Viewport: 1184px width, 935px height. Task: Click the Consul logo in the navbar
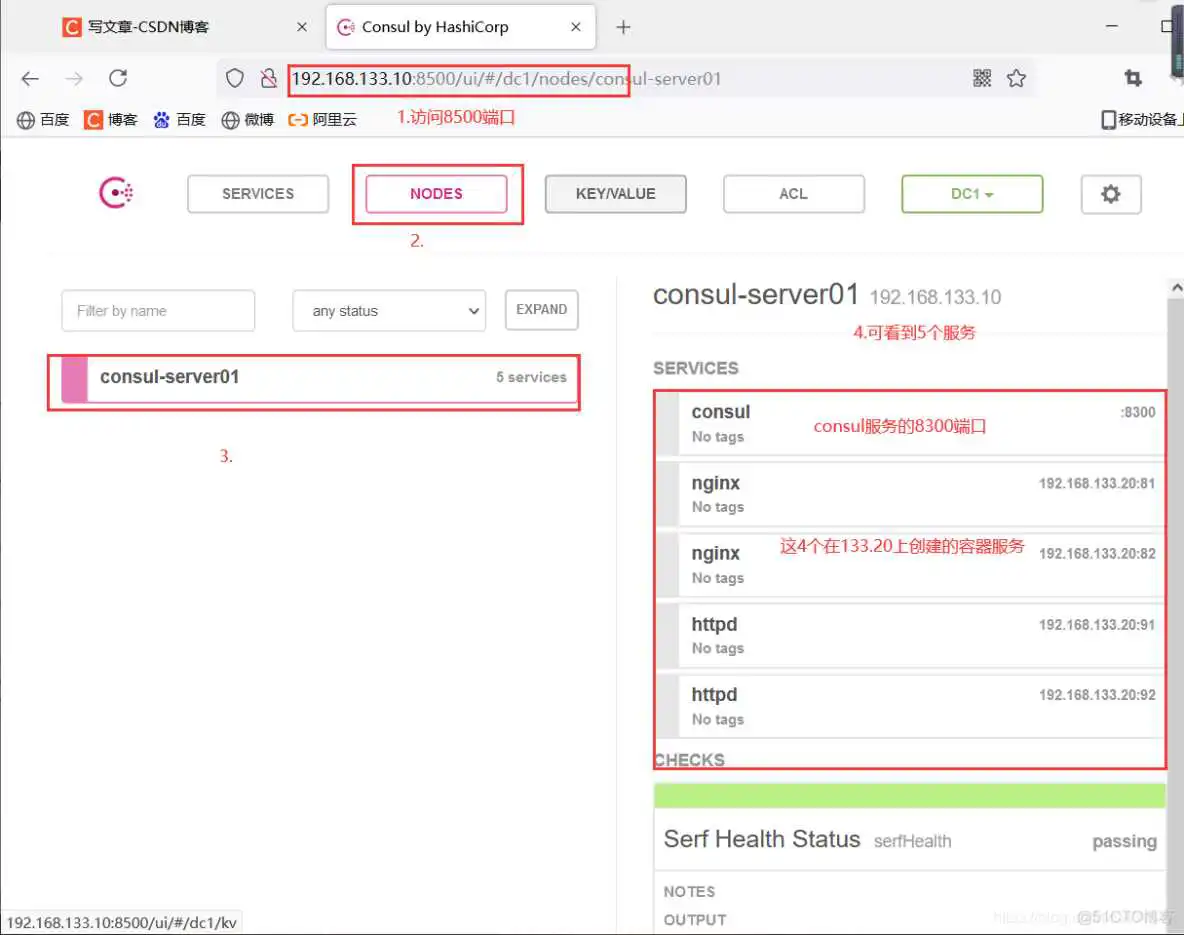[115, 193]
